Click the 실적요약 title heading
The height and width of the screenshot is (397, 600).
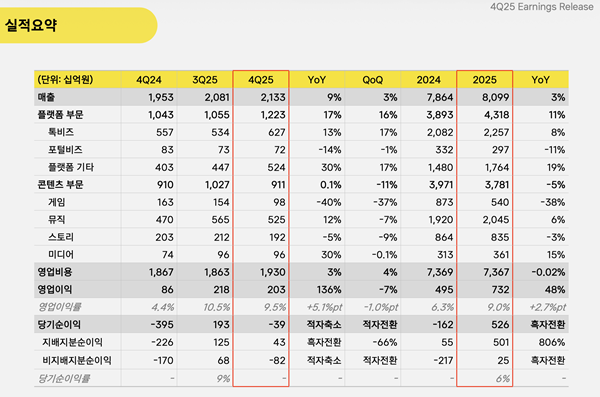tap(31, 26)
